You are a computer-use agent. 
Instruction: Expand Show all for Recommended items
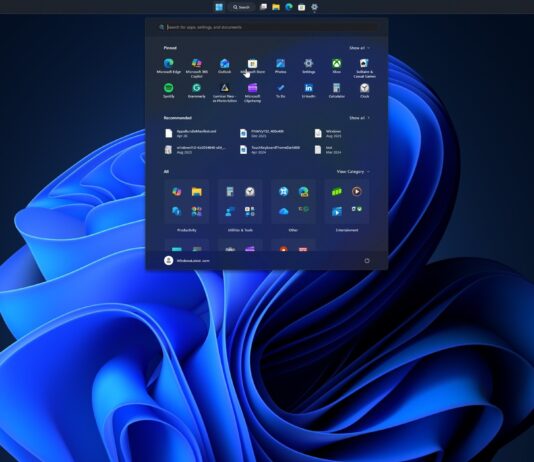(x=359, y=118)
